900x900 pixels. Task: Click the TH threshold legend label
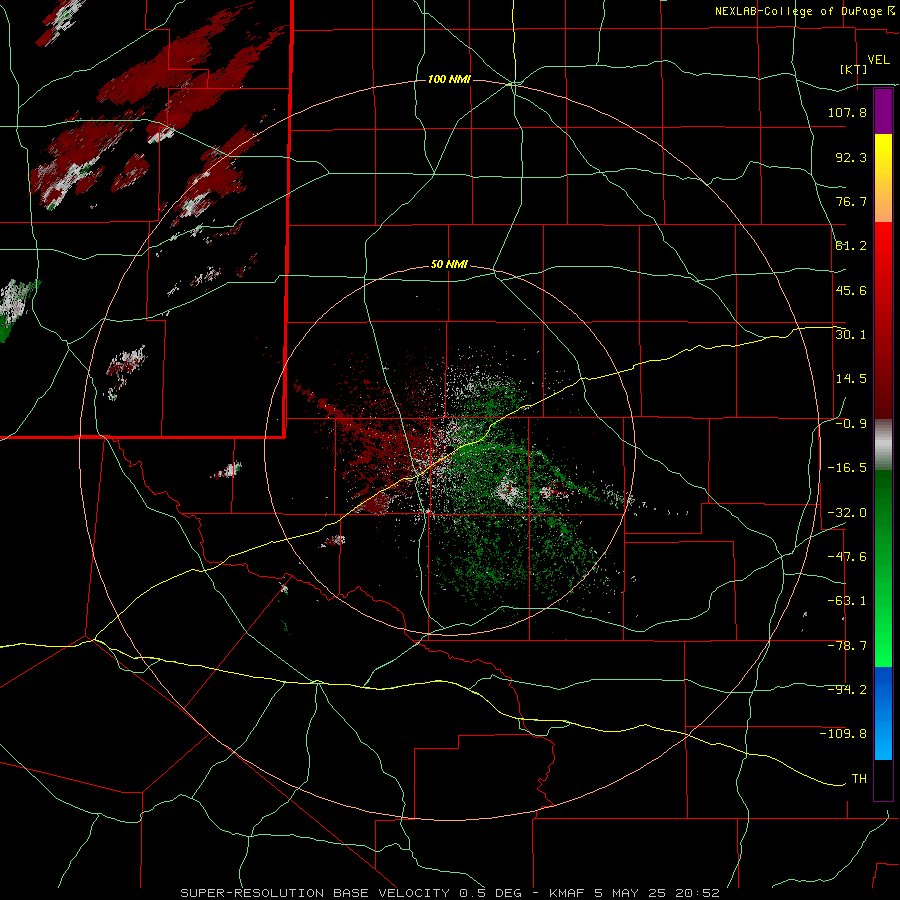(x=859, y=779)
